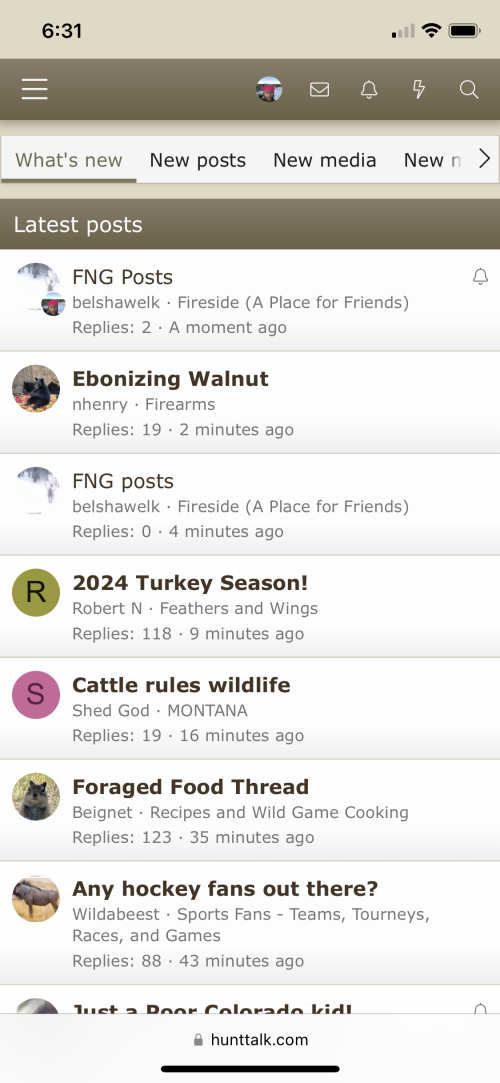Tap Shed God's pink S avatar
The width and height of the screenshot is (500, 1083).
tap(36, 695)
